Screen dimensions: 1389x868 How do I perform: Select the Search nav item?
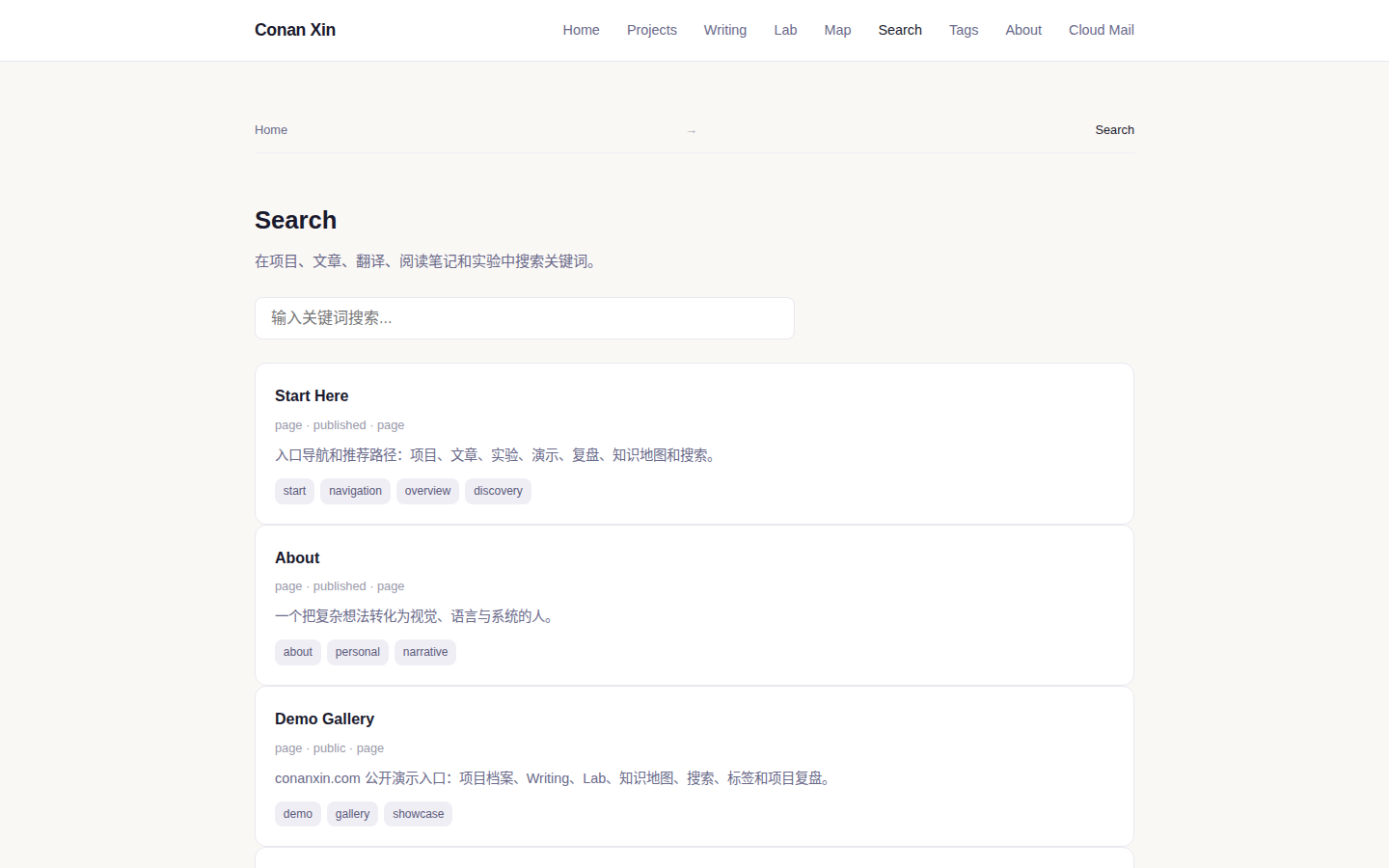[900, 30]
